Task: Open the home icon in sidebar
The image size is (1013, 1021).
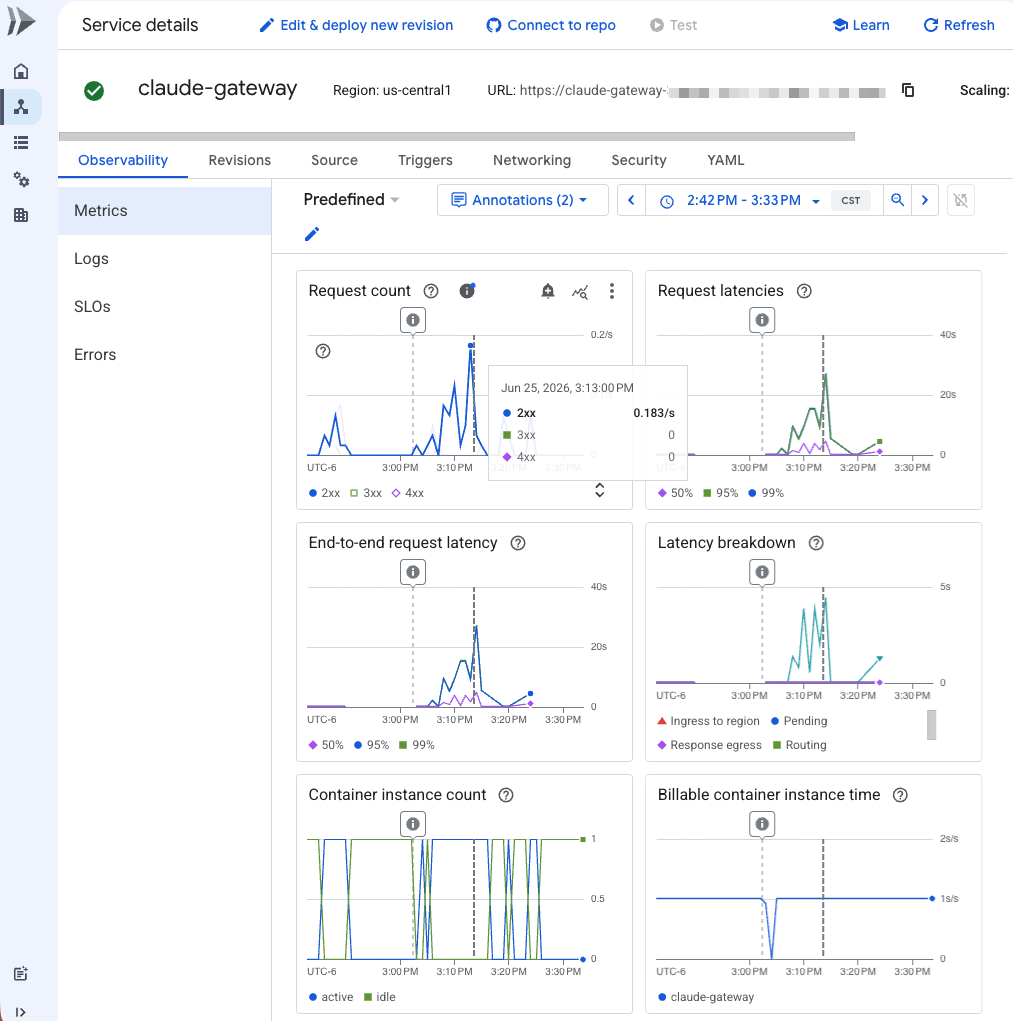Action: (x=21, y=71)
